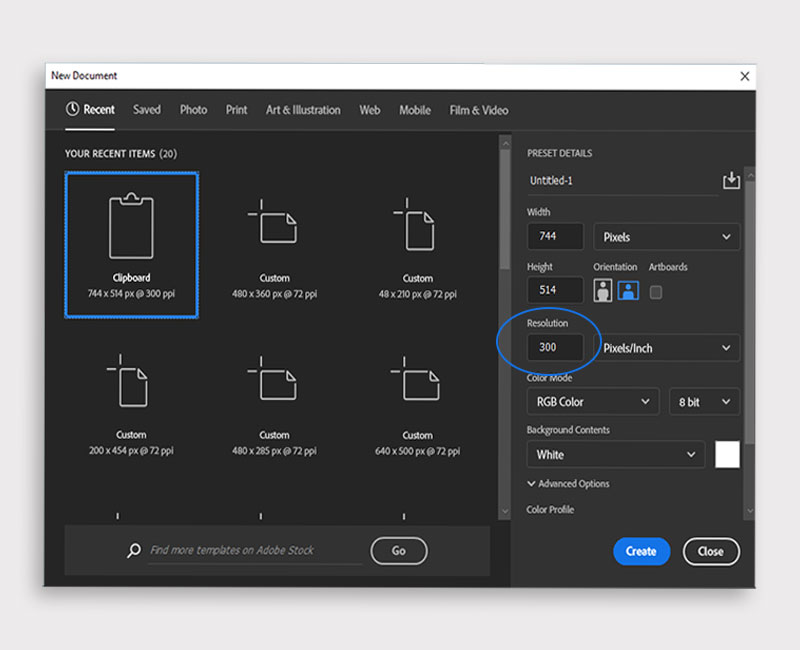Switch to portrait orientation
Image resolution: width=800 pixels, height=650 pixels.
604,290
